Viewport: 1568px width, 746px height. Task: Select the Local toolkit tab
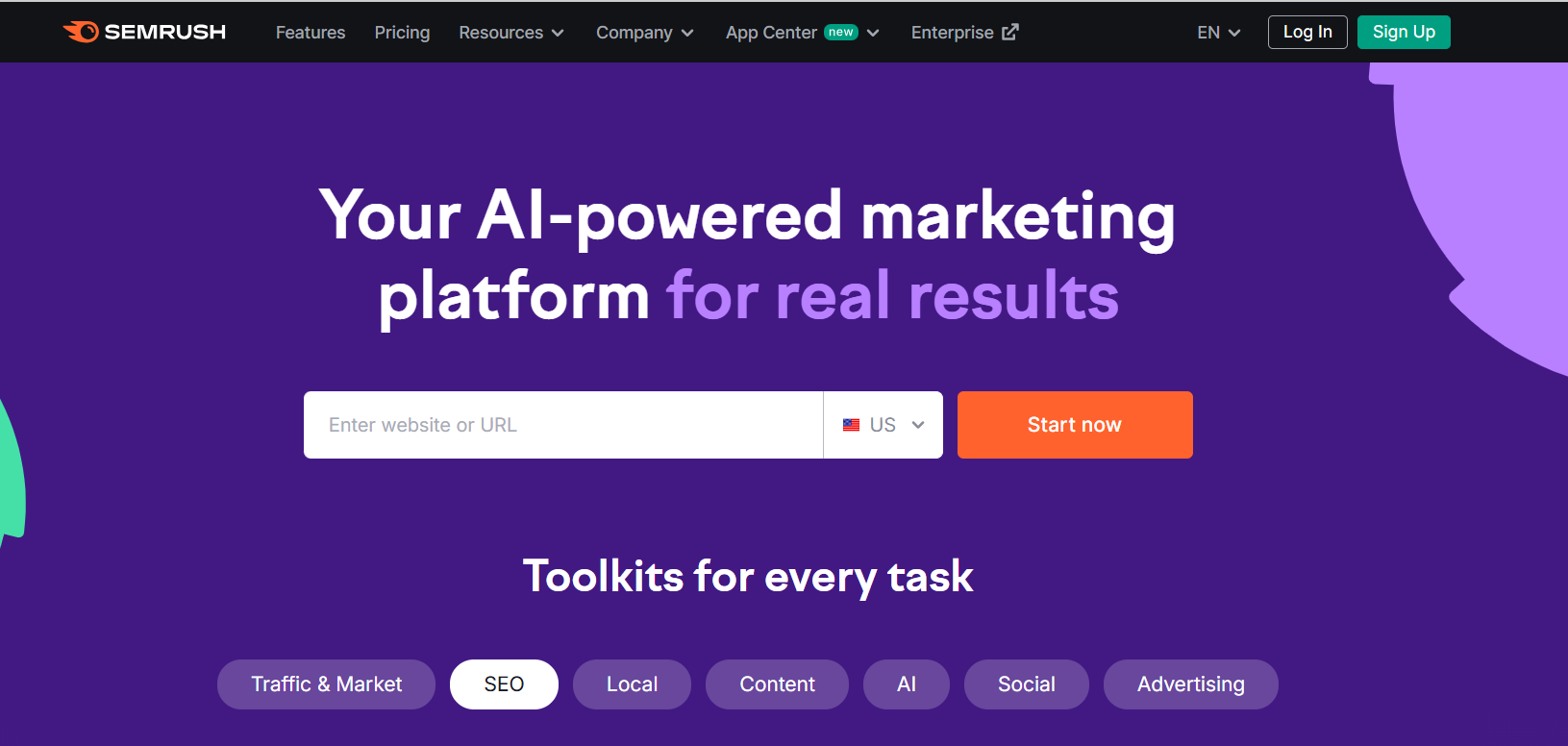632,684
